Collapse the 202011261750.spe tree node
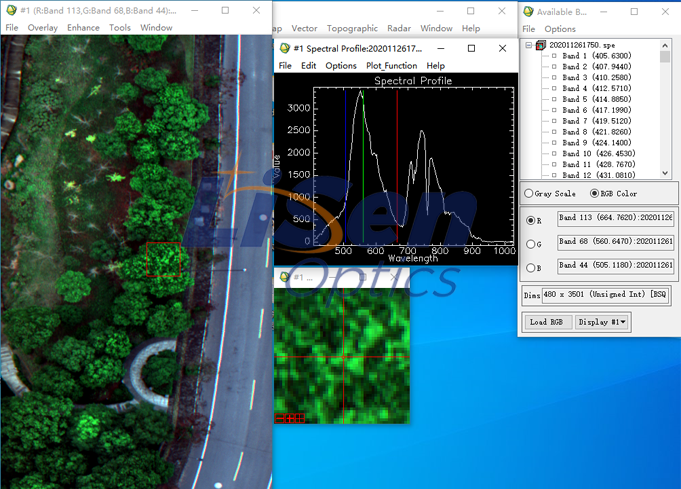The width and height of the screenshot is (681, 489). coord(528,45)
